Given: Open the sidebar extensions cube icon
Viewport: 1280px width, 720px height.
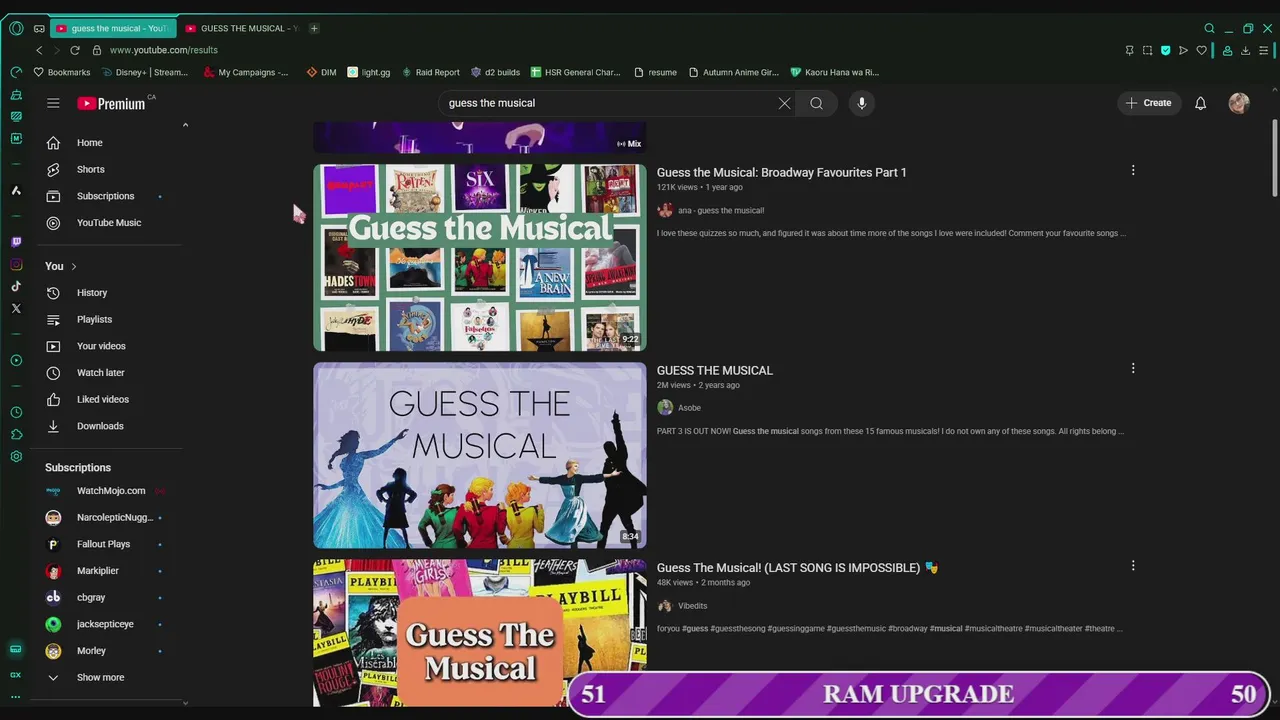Looking at the screenshot, I should (16, 434).
